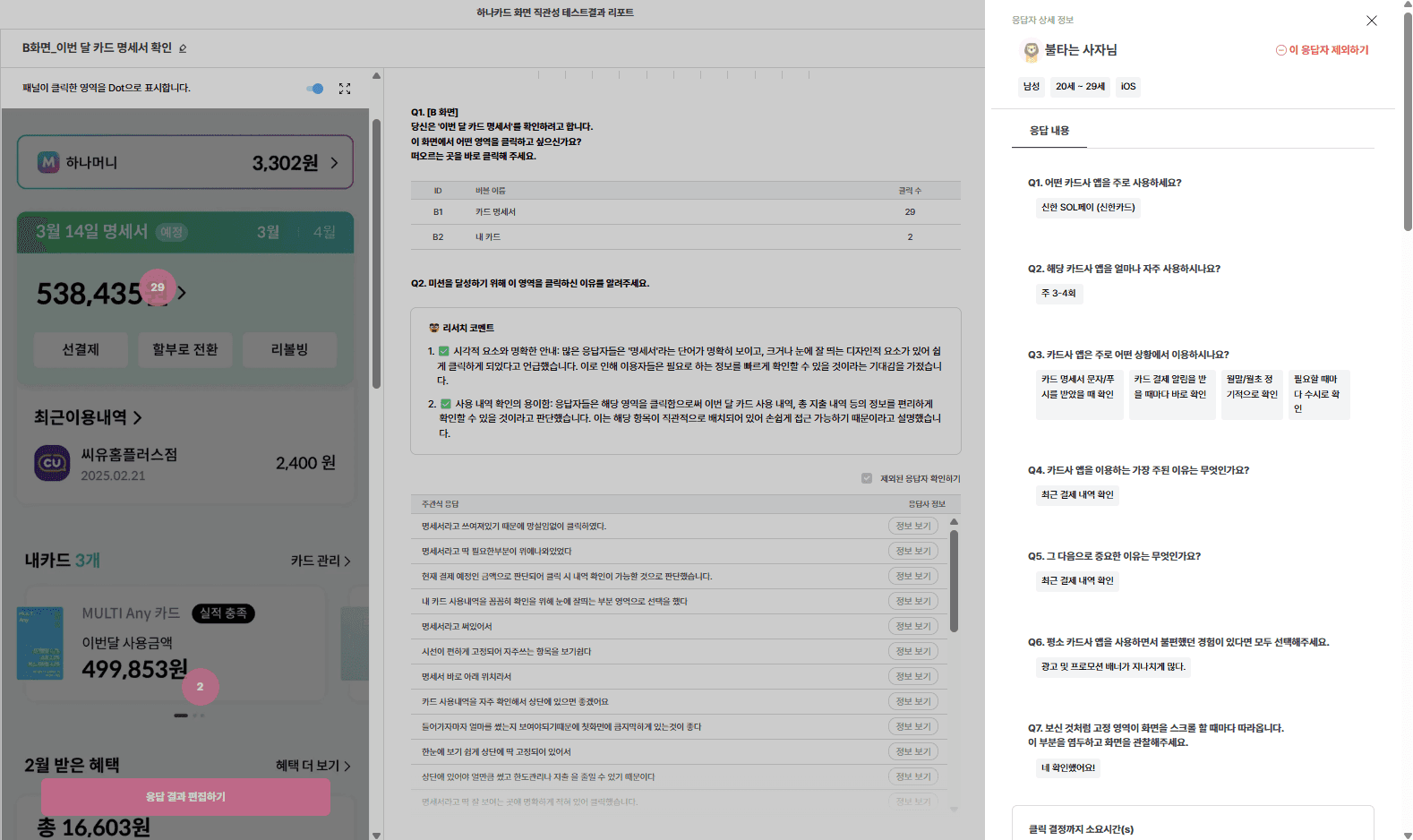Toggle 제외된 응답자 확인하기 checkbox
Image resolution: width=1413 pixels, height=840 pixels.
click(867, 478)
